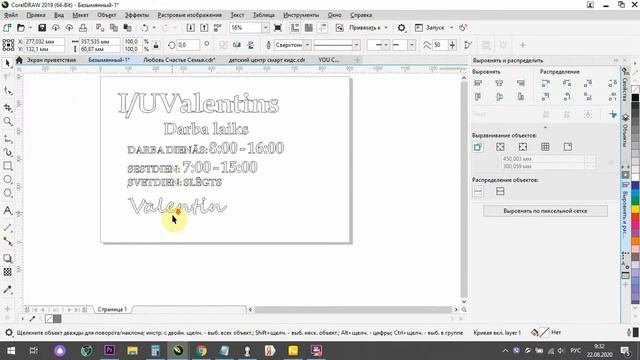This screenshot has width=640, height=360.
Task: Click the Undo arrow icon
Action: 144,28
